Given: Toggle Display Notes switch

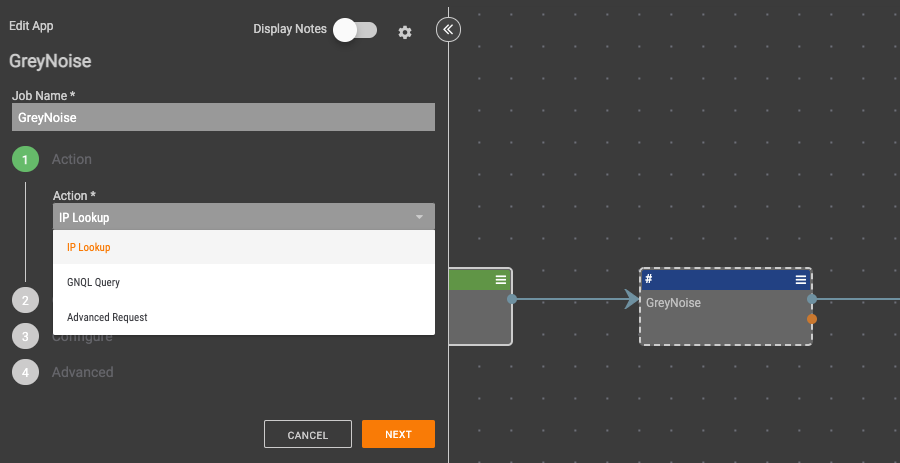Looking at the screenshot, I should 355,30.
